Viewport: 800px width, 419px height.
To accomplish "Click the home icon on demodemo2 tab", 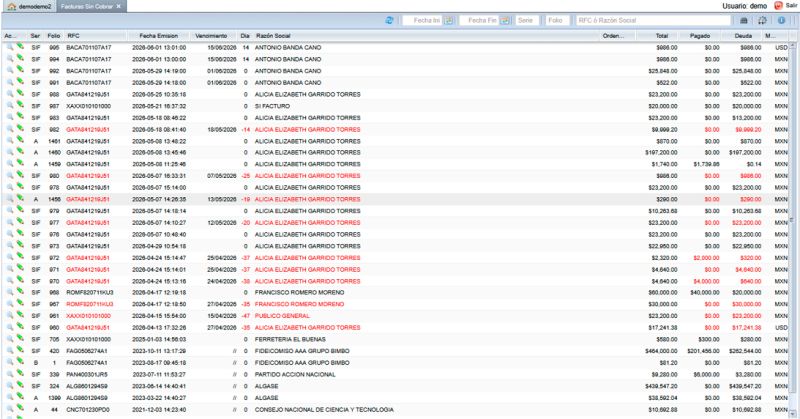I will coord(12,7).
